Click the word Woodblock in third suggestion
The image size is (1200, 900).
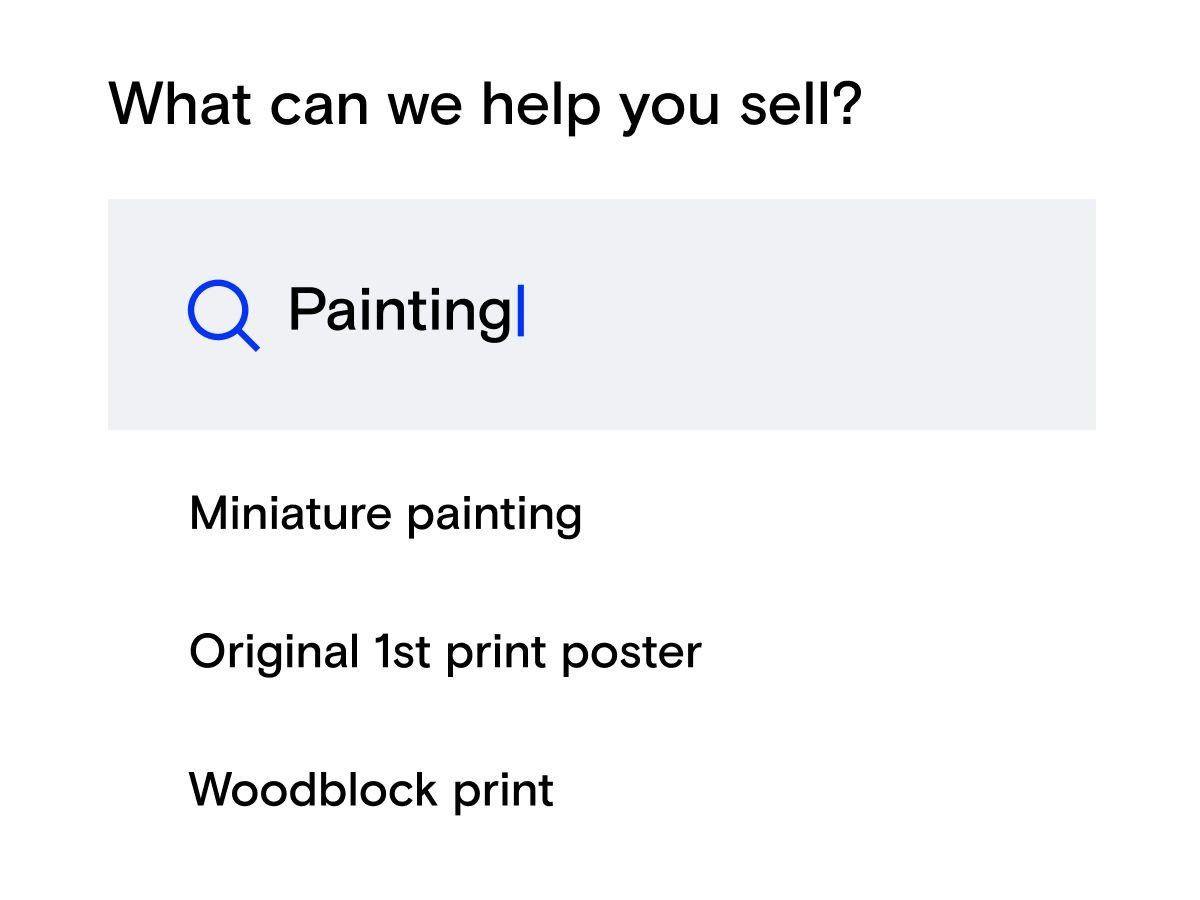[x=313, y=790]
